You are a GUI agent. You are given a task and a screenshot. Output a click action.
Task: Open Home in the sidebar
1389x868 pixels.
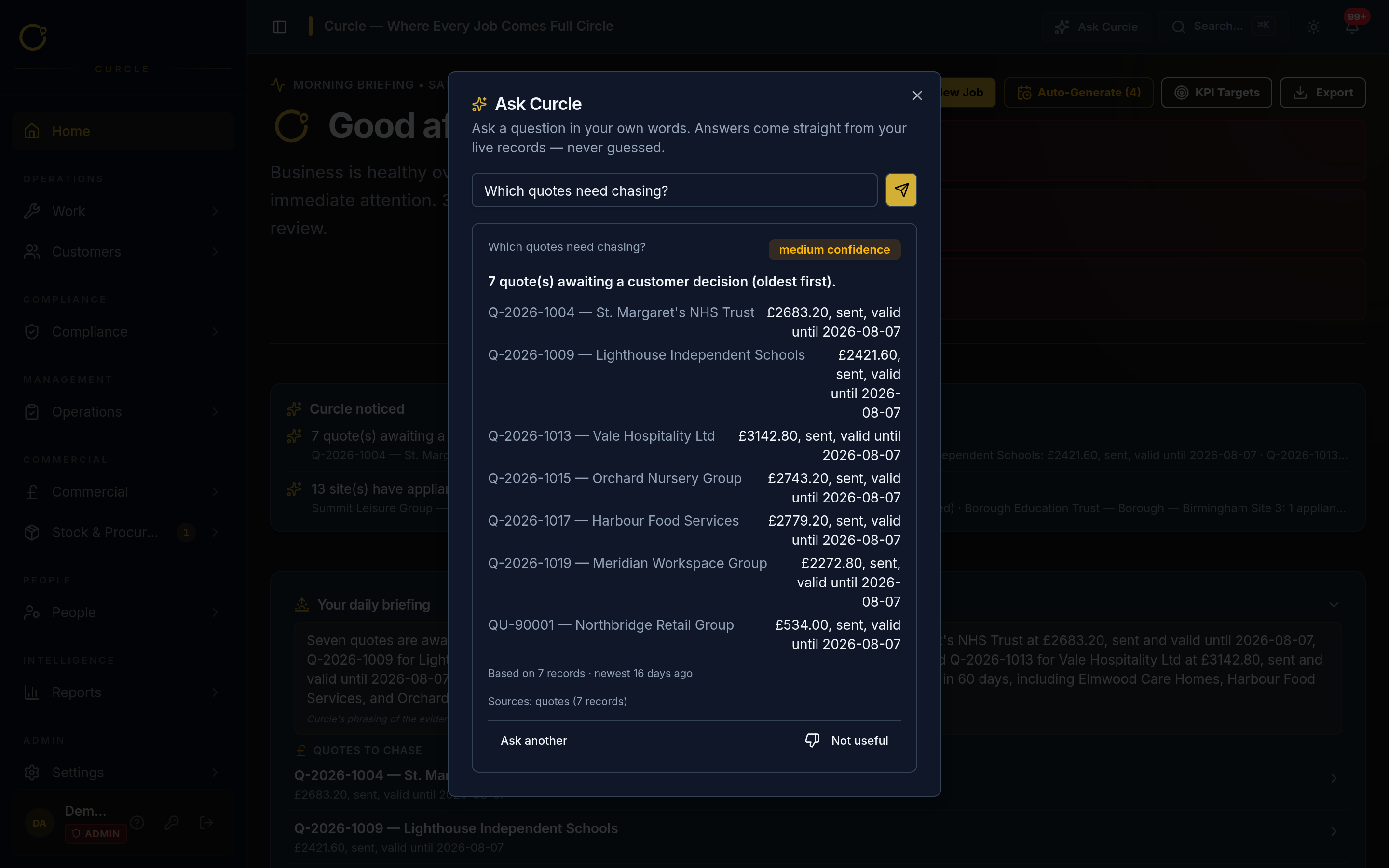pos(122,131)
